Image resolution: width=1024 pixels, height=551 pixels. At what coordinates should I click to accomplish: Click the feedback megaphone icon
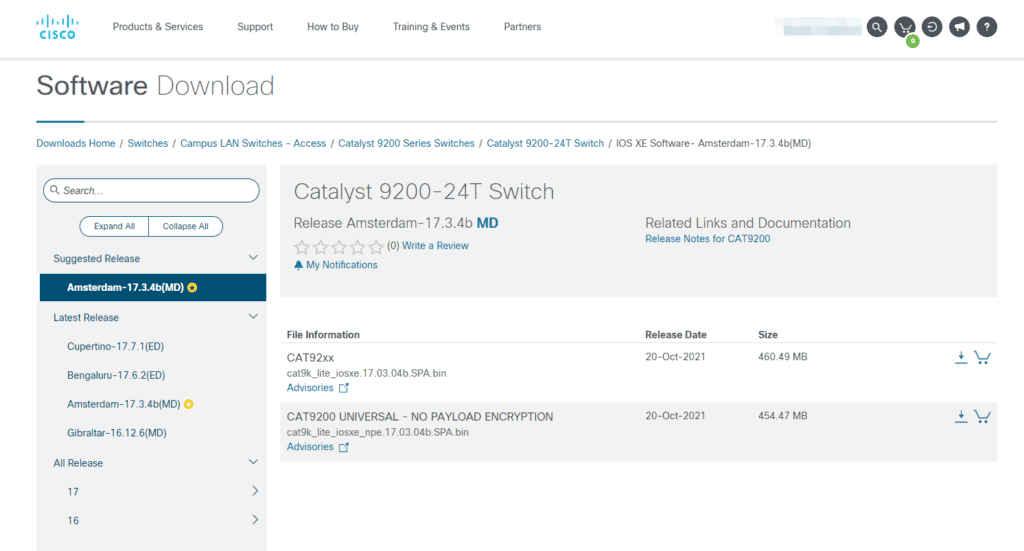[x=959, y=27]
